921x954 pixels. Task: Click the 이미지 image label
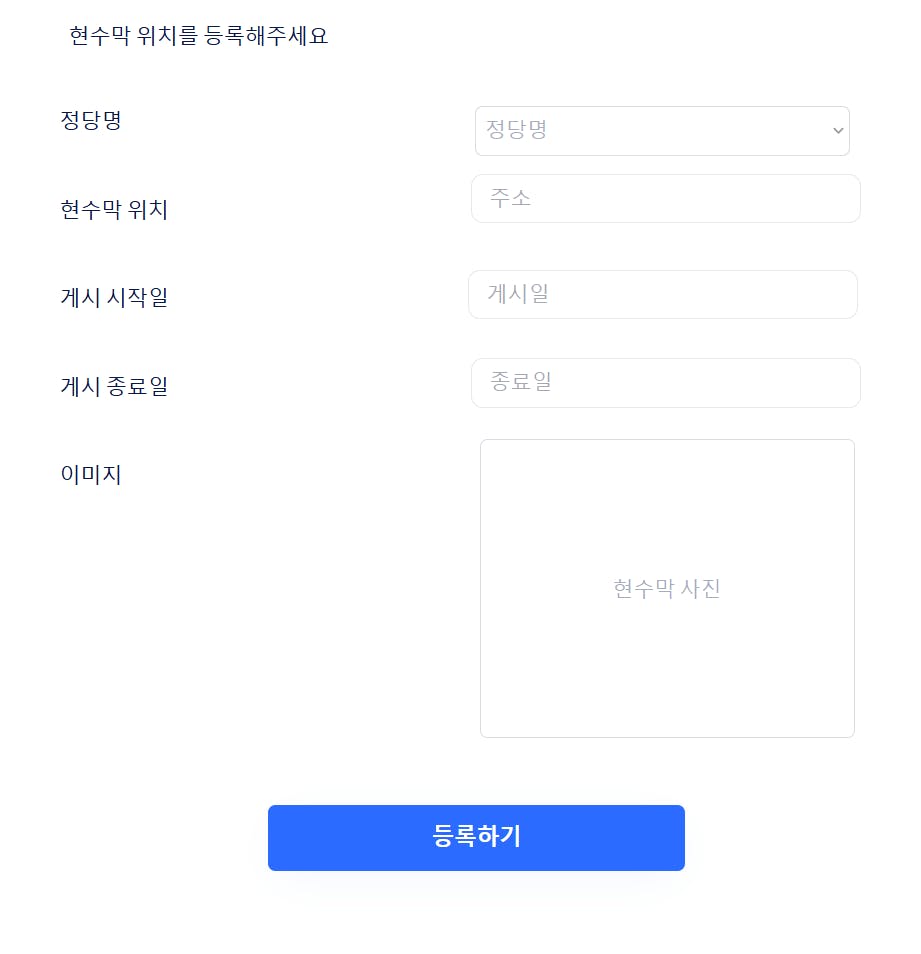click(90, 474)
